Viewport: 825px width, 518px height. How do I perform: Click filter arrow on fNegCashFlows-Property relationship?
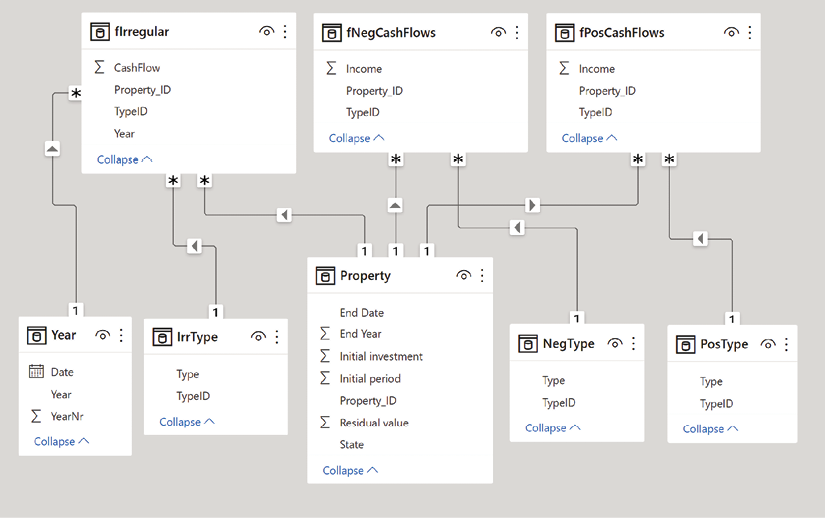click(396, 206)
